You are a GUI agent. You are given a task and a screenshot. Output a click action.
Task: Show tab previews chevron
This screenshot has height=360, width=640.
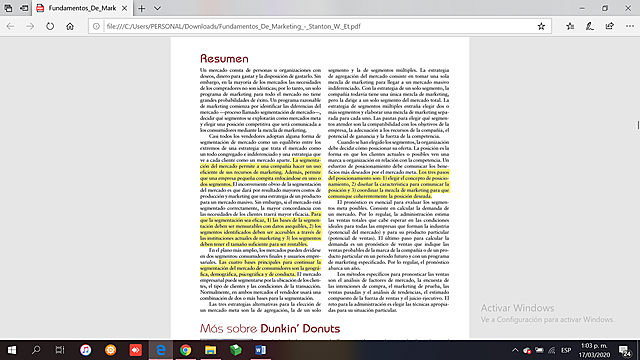point(157,8)
